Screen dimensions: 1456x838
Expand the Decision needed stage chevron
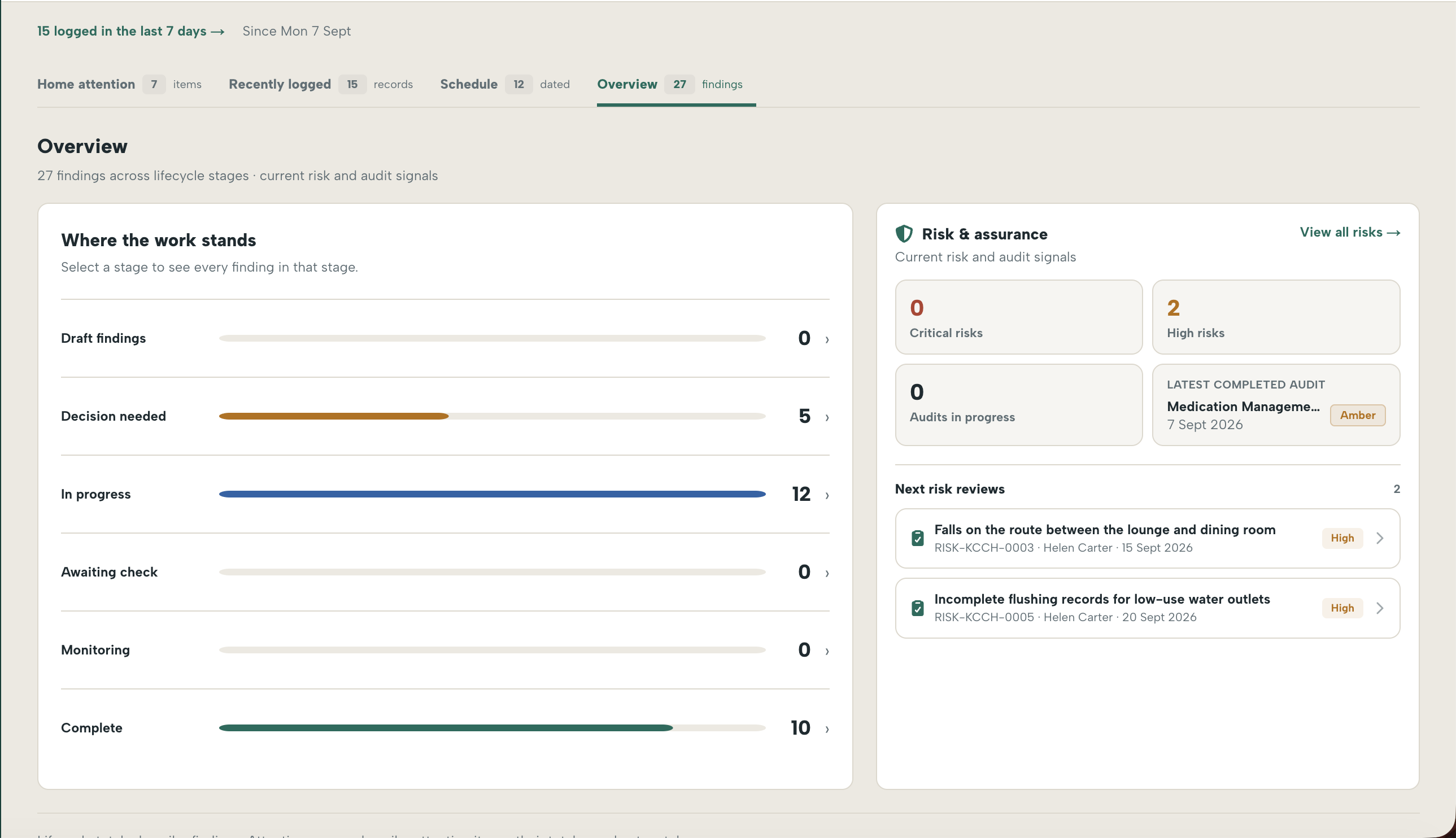[x=827, y=417]
